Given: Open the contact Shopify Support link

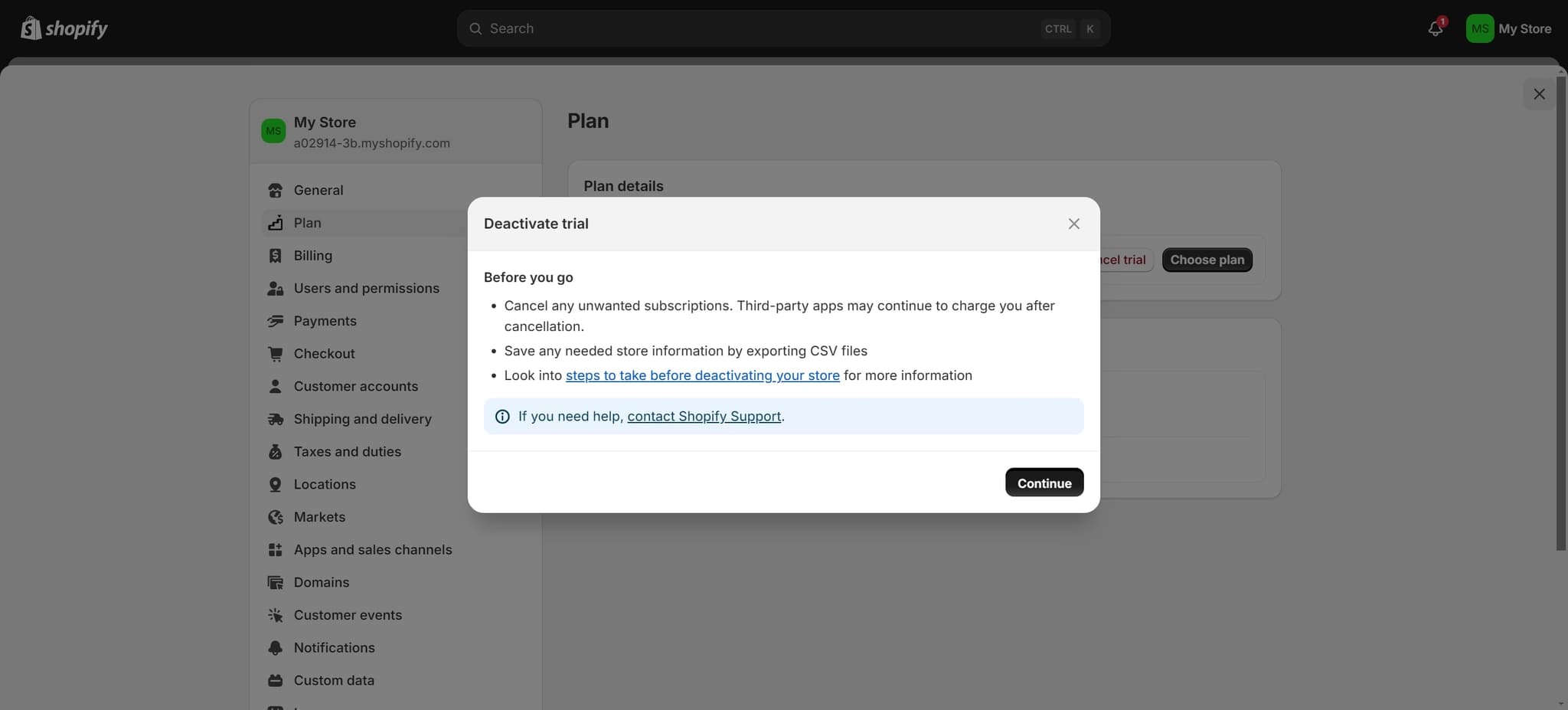Looking at the screenshot, I should click(704, 417).
